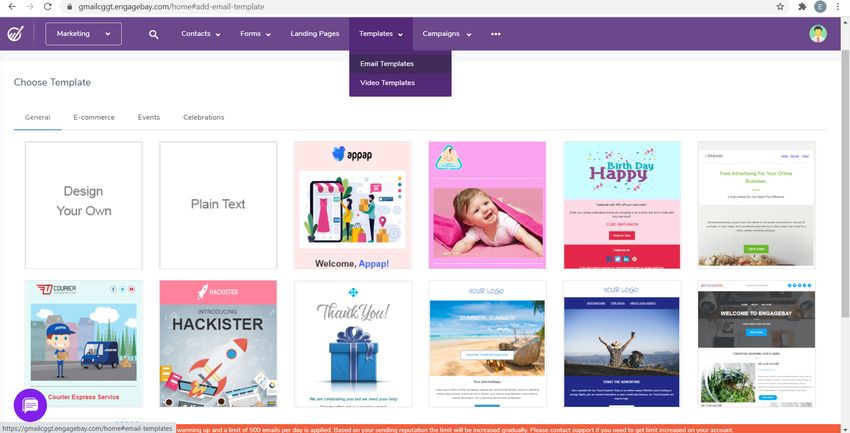Select the Thank You gift template
Screen dimensions: 850x433
pos(353,344)
